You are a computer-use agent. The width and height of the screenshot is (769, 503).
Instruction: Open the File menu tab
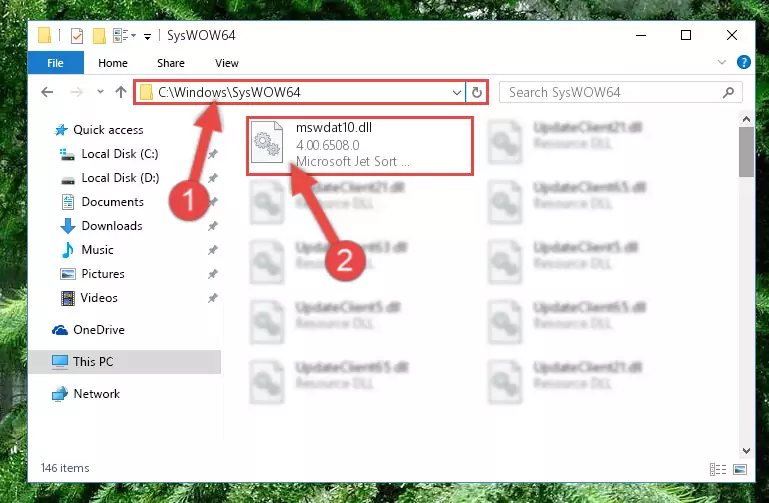pos(55,63)
